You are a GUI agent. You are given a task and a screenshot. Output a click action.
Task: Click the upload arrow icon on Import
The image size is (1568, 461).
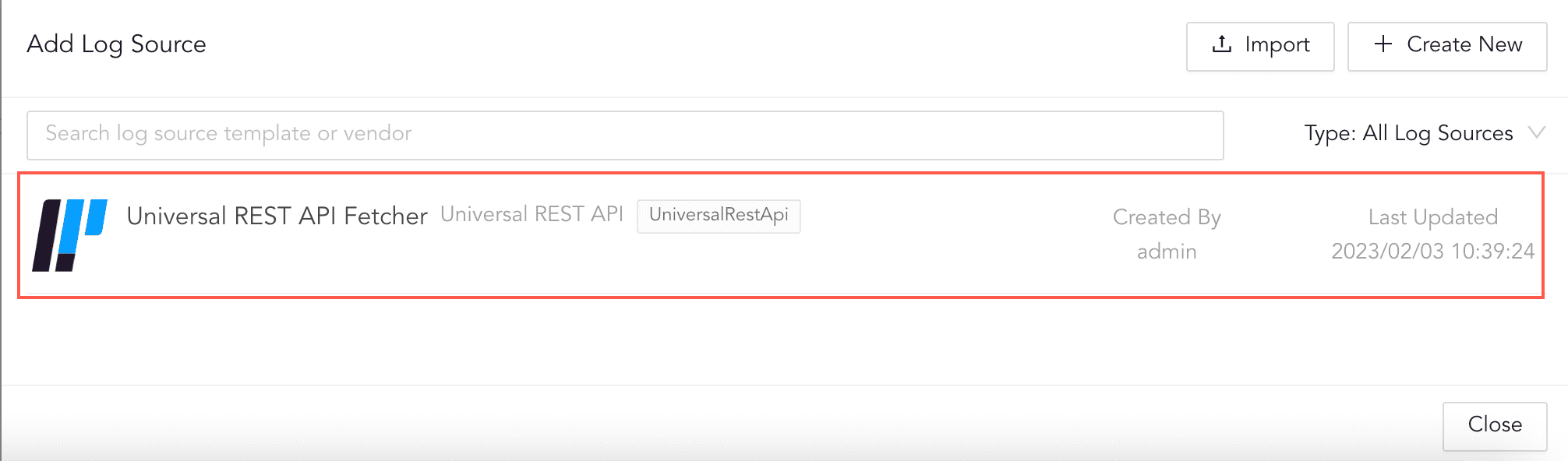[1222, 44]
